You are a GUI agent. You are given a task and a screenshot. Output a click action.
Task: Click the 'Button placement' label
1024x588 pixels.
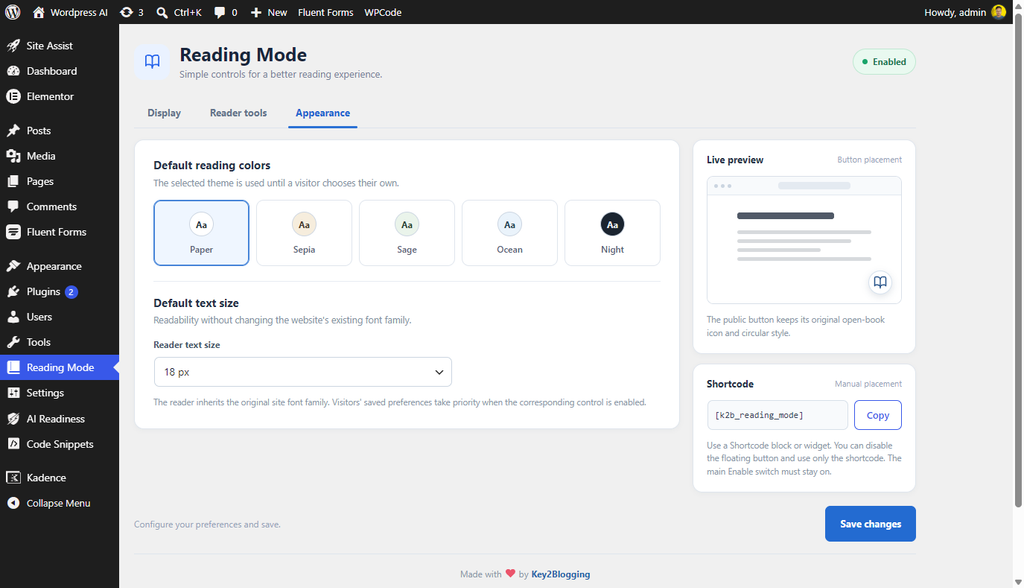[x=869, y=160]
